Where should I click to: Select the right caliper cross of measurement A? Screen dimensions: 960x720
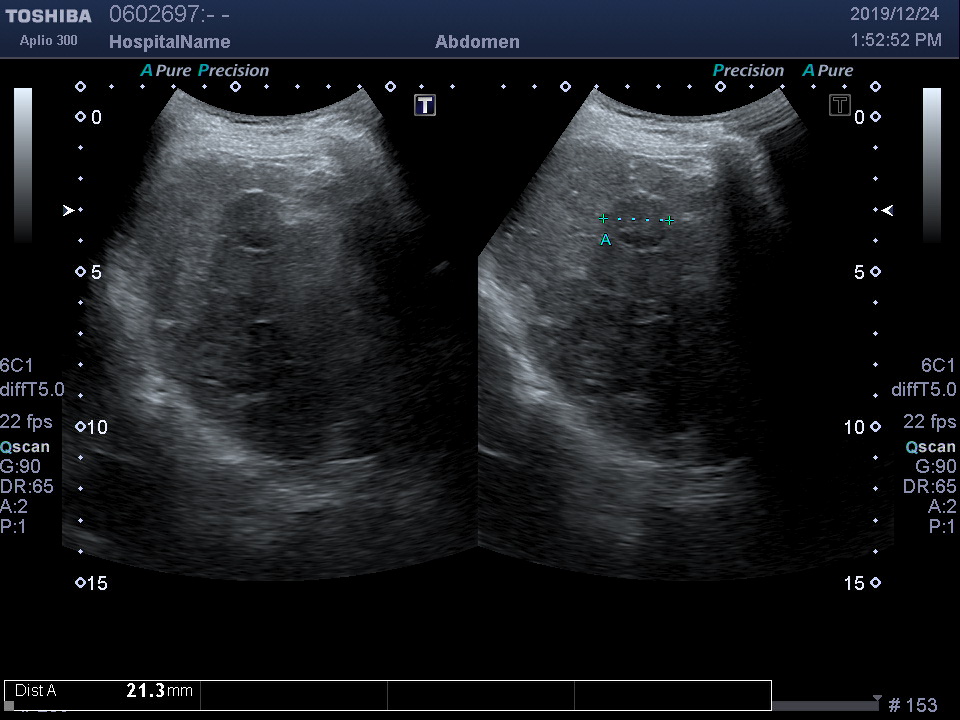[669, 220]
